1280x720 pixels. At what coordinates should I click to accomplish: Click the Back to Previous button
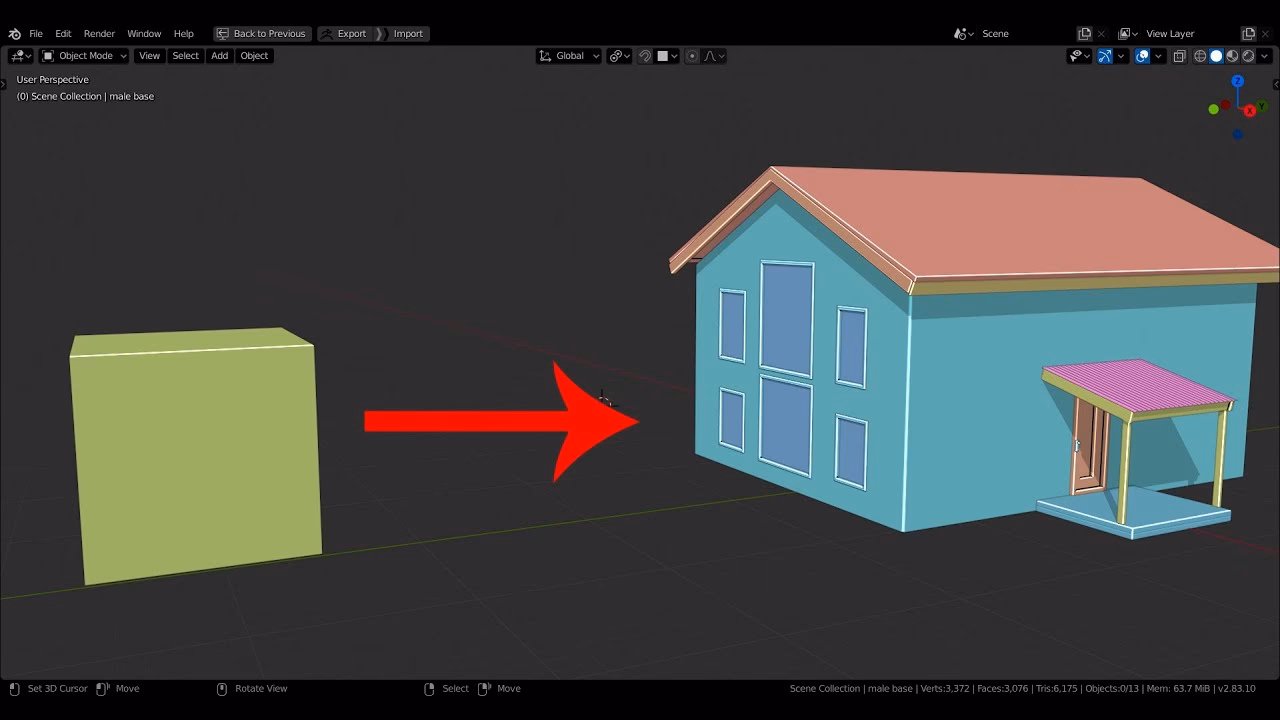click(262, 34)
